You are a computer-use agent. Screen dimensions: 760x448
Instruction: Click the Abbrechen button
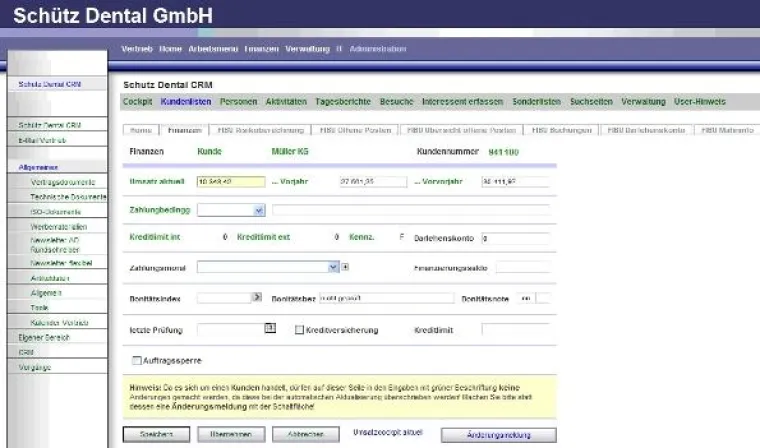306,434
